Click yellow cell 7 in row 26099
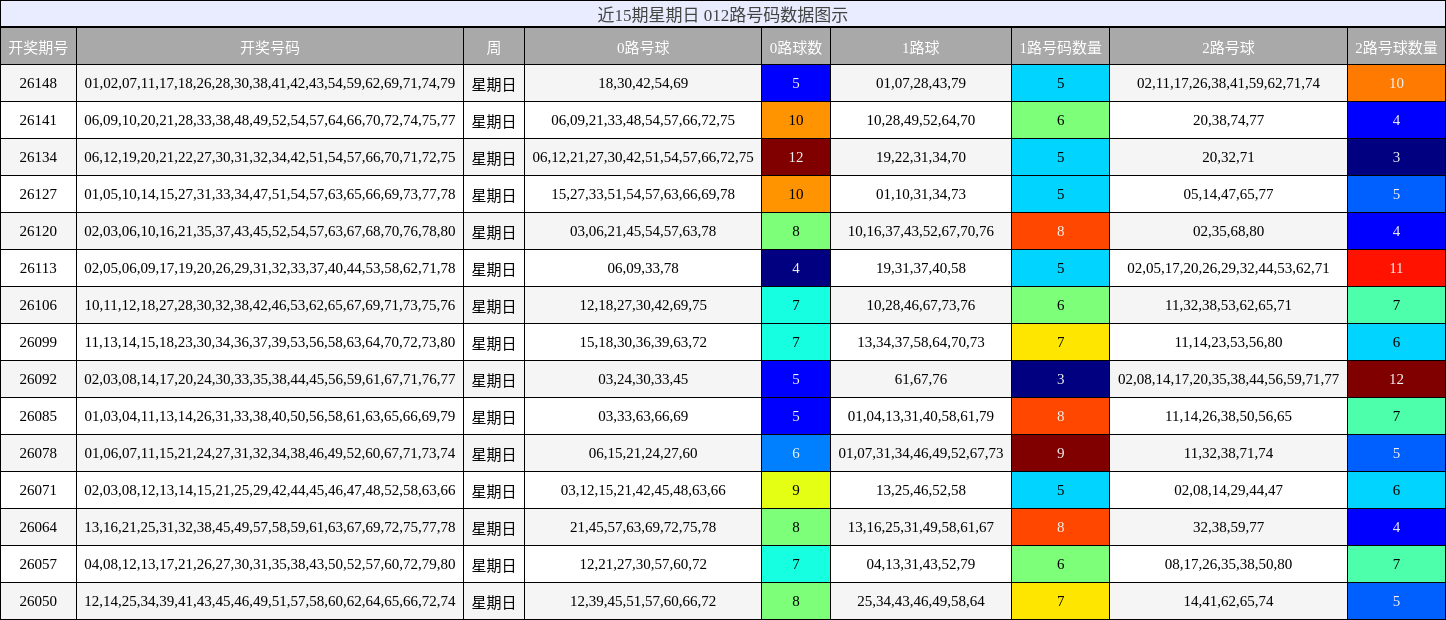The image size is (1446, 620). (1061, 342)
